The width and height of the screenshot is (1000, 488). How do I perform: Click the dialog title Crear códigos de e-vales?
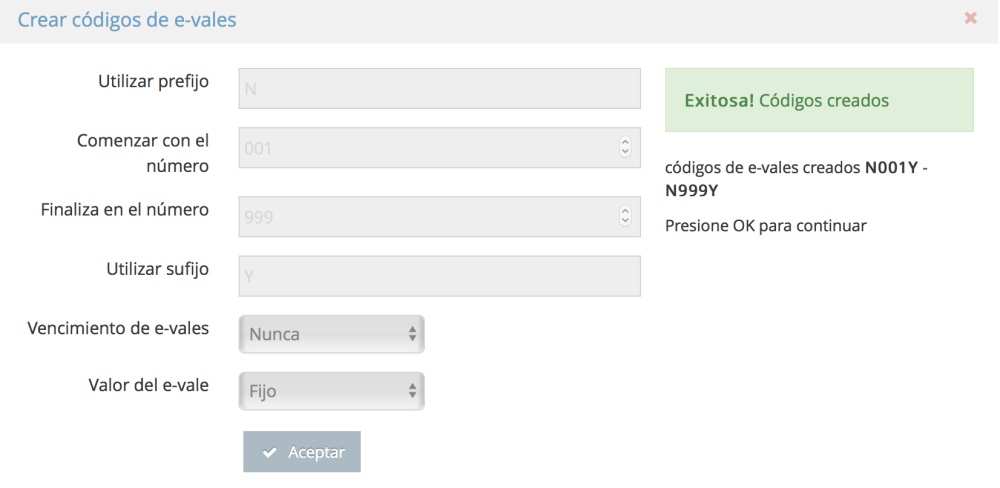click(127, 20)
